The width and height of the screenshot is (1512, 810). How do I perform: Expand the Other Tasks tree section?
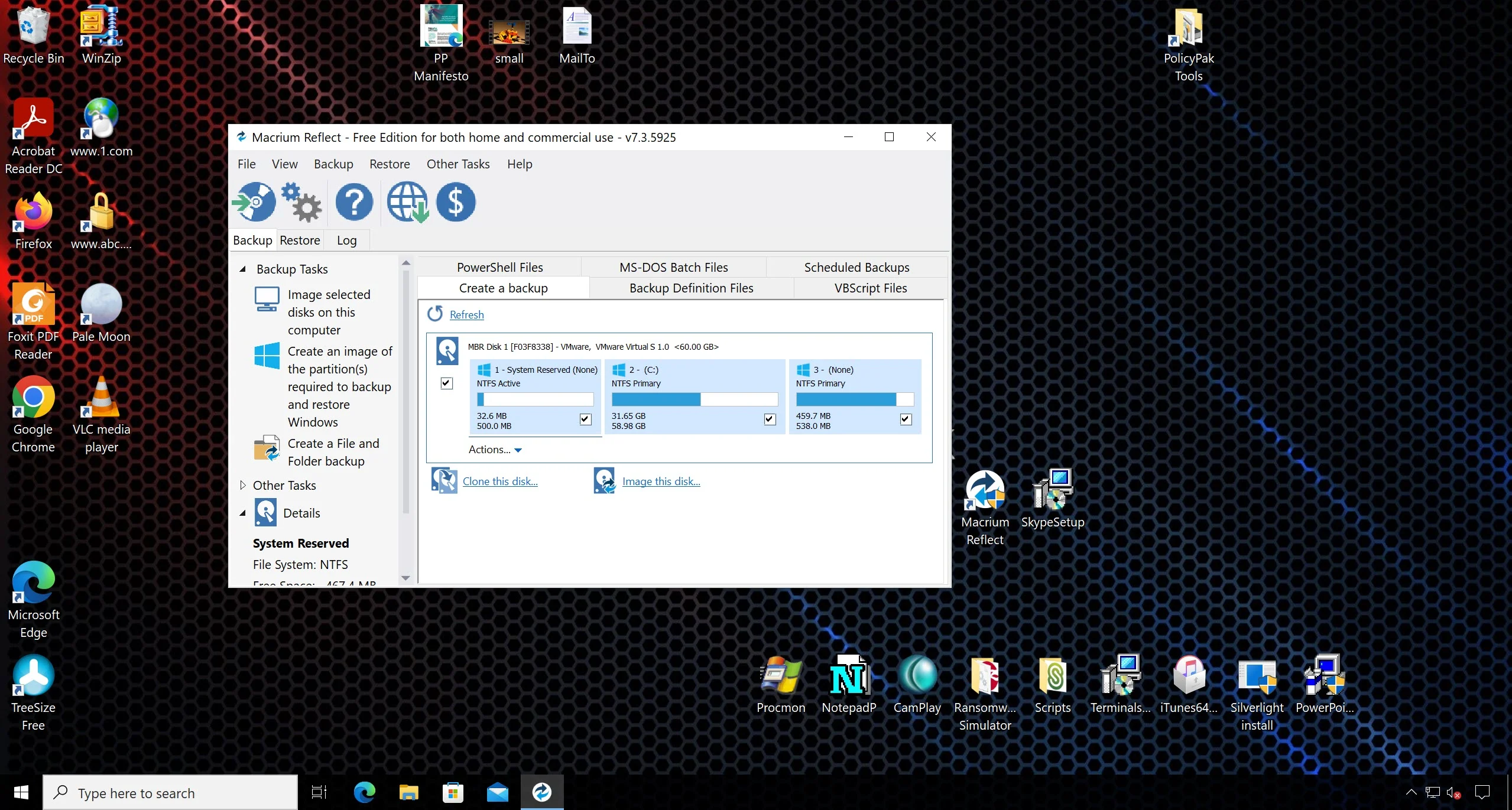[x=242, y=485]
